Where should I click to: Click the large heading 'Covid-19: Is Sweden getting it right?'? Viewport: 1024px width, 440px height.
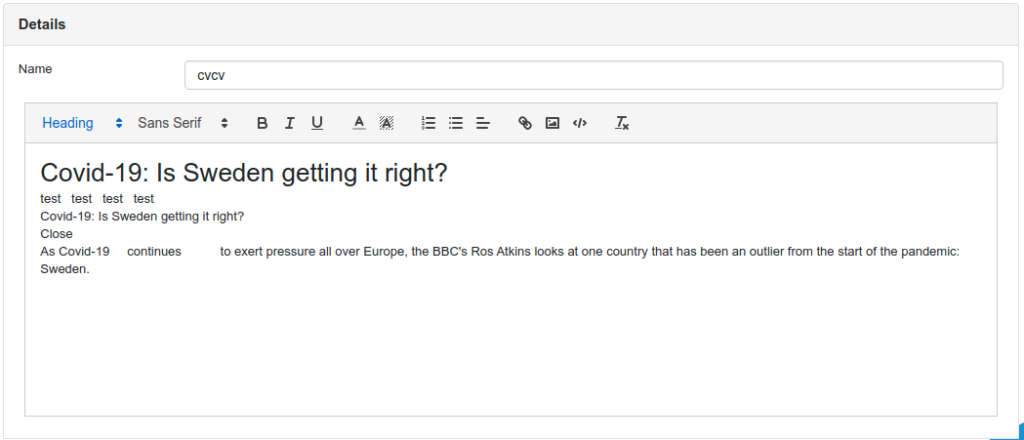pos(244,174)
